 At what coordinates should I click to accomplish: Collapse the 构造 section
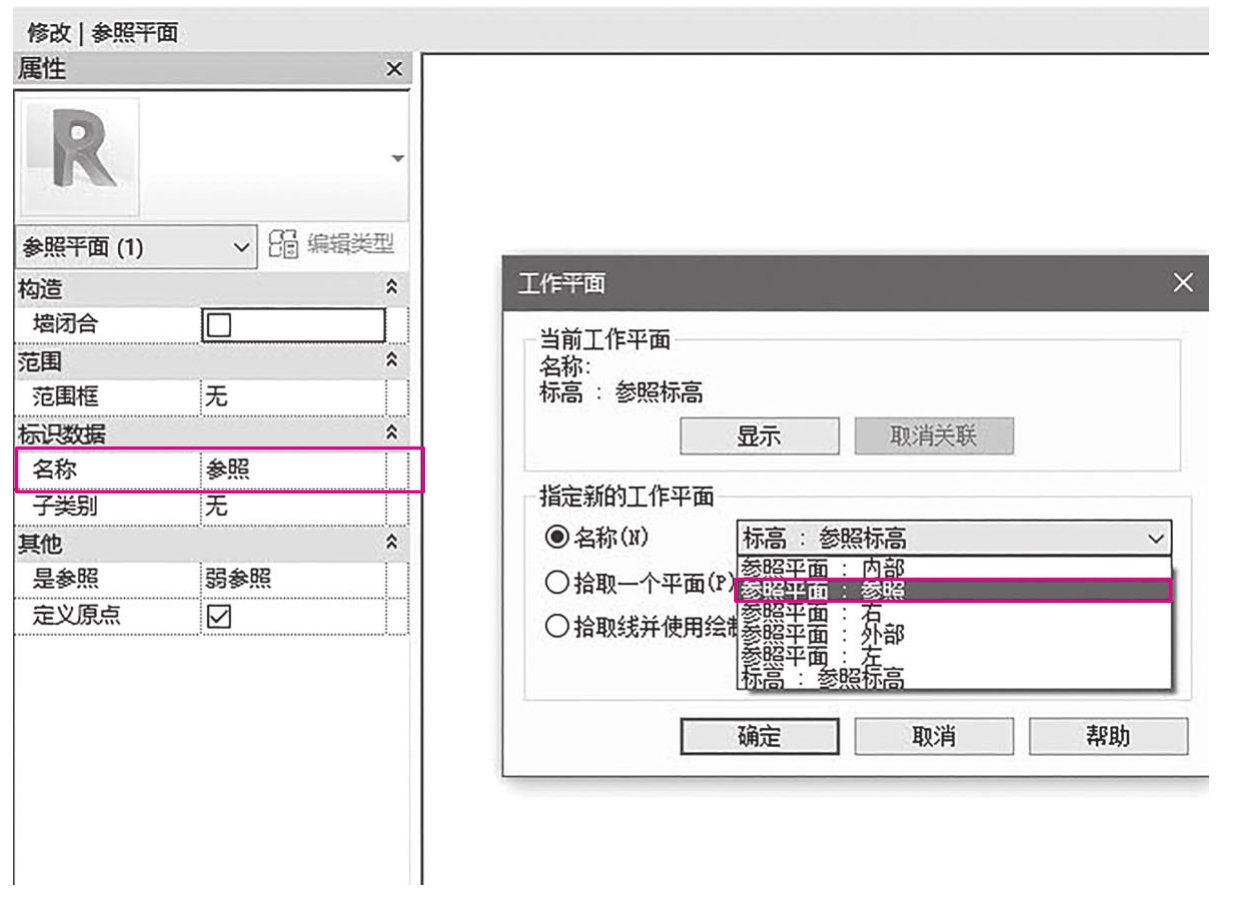pos(393,290)
